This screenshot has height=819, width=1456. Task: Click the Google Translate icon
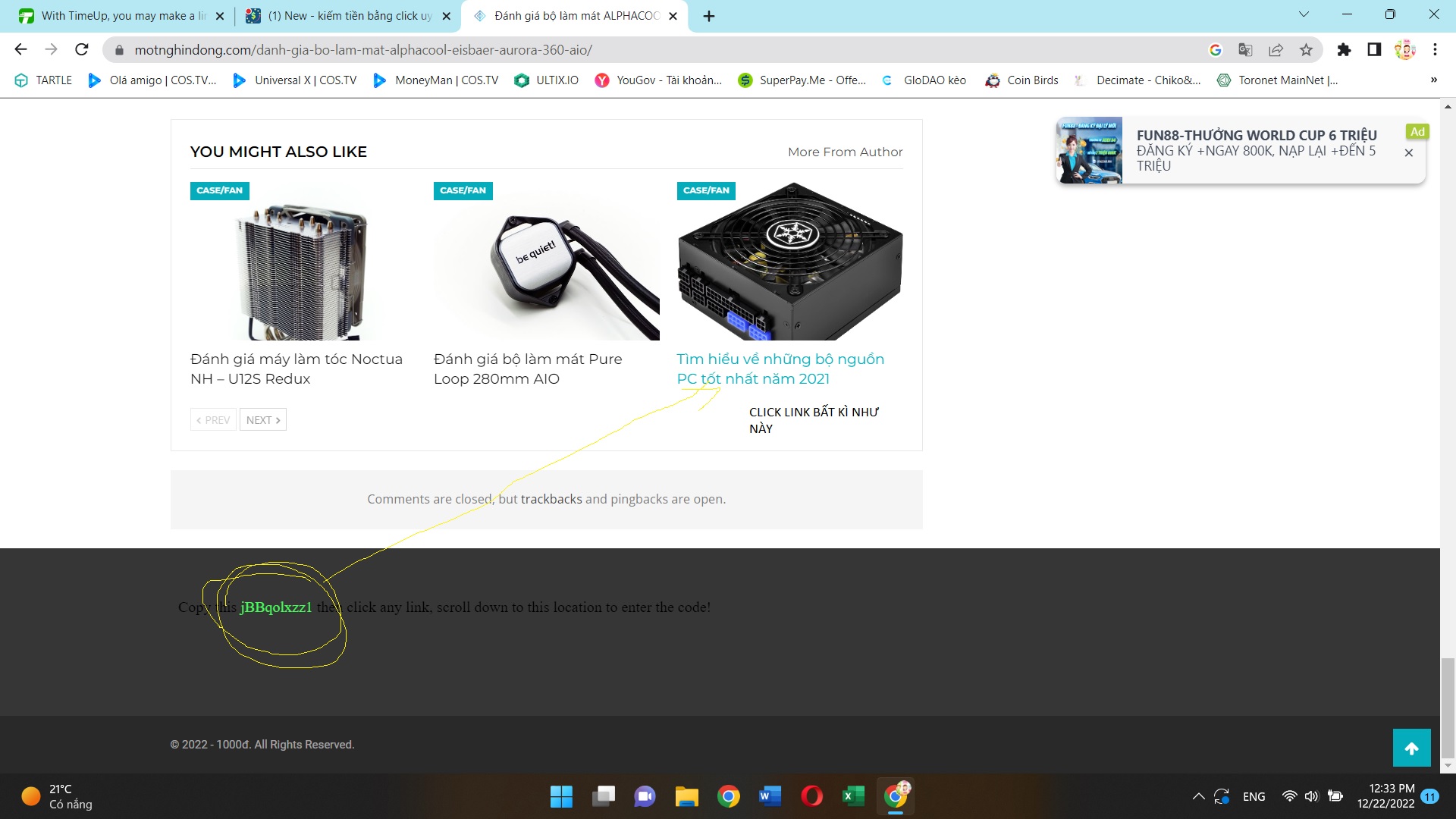(x=1245, y=50)
